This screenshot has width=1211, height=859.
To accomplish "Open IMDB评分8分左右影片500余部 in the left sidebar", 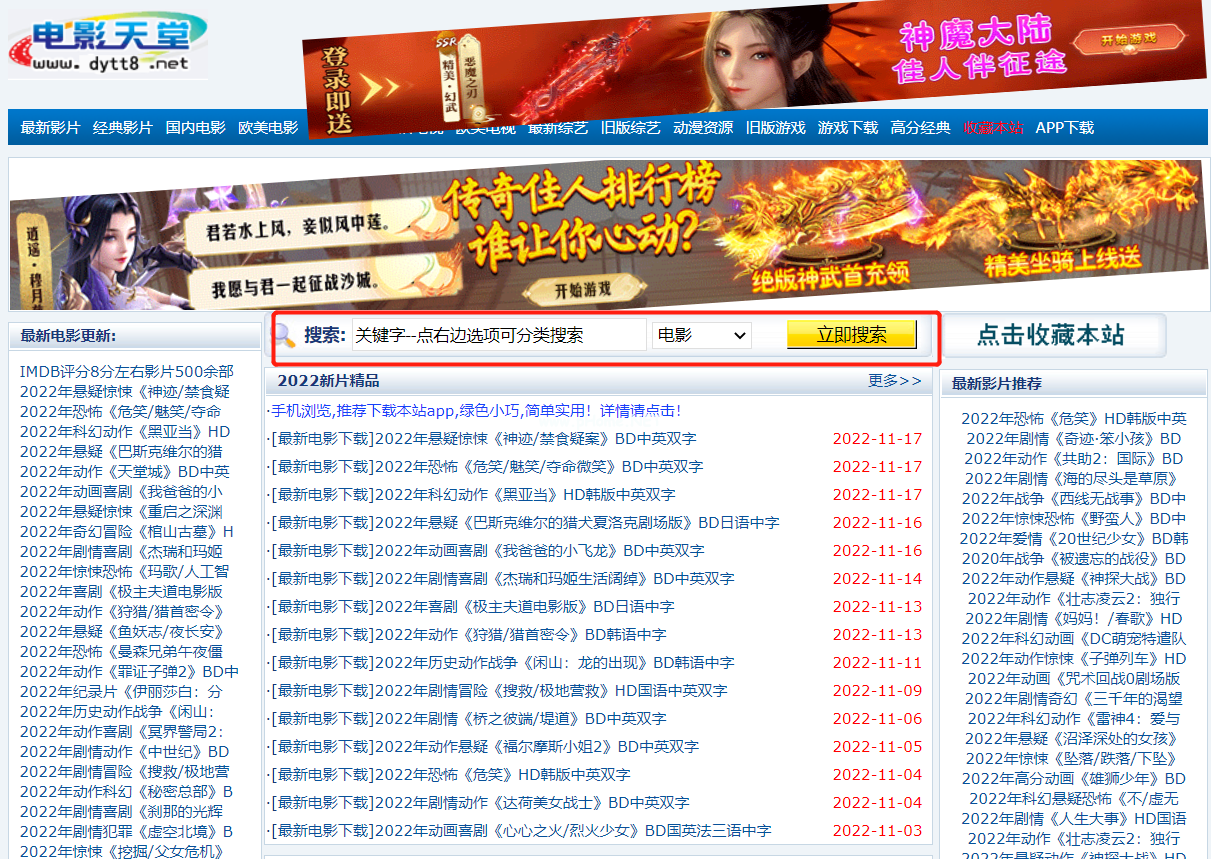I will 126,371.
